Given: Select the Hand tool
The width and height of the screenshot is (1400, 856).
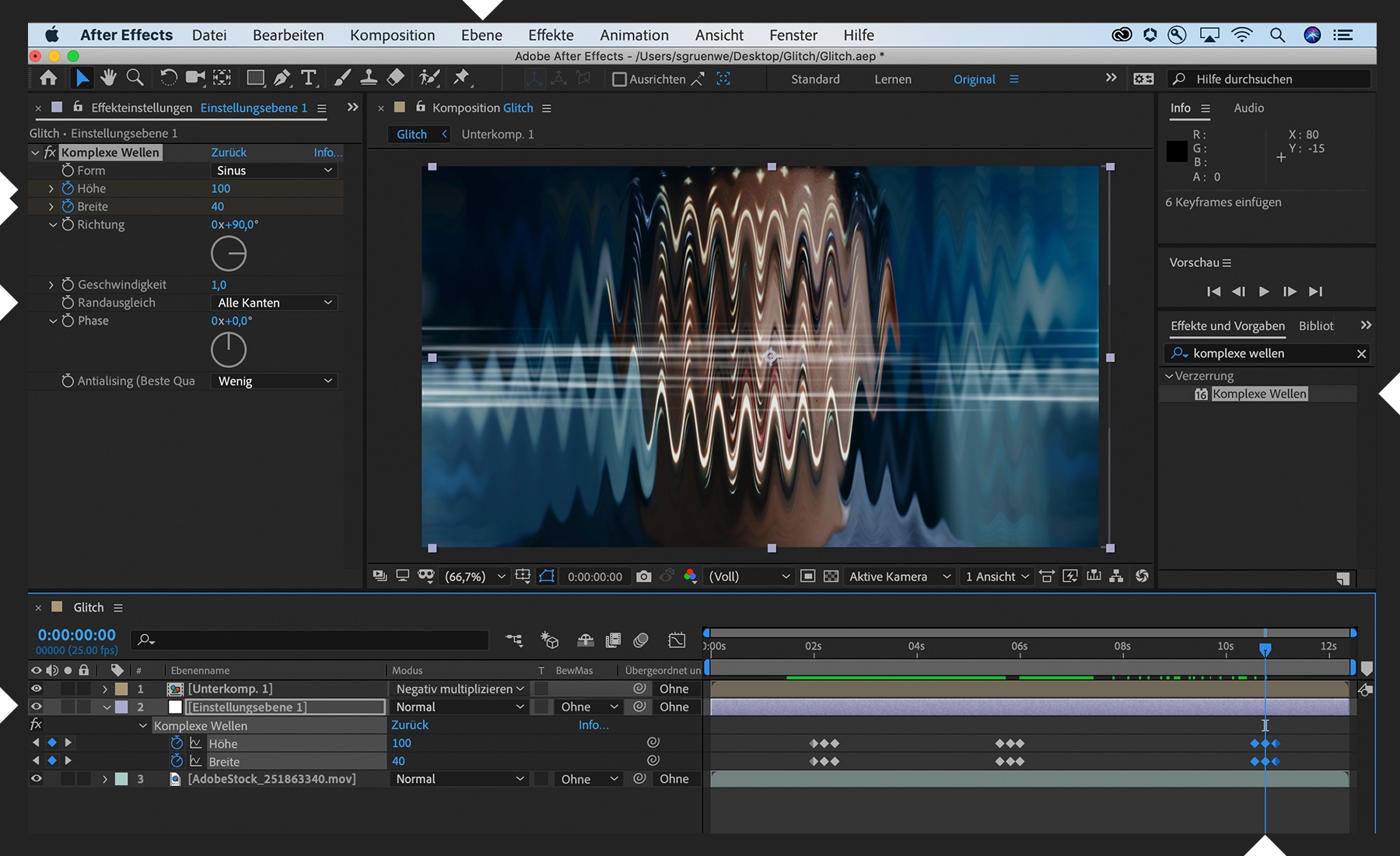Looking at the screenshot, I should click(x=108, y=78).
